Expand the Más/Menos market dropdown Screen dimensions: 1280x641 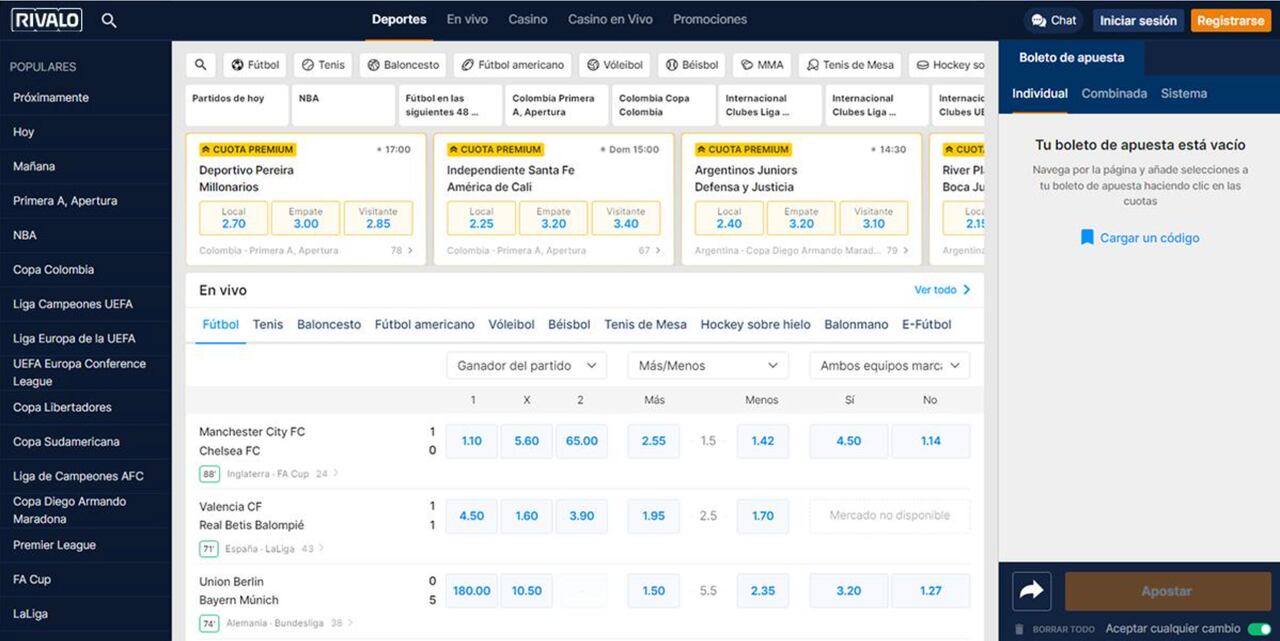(x=707, y=366)
